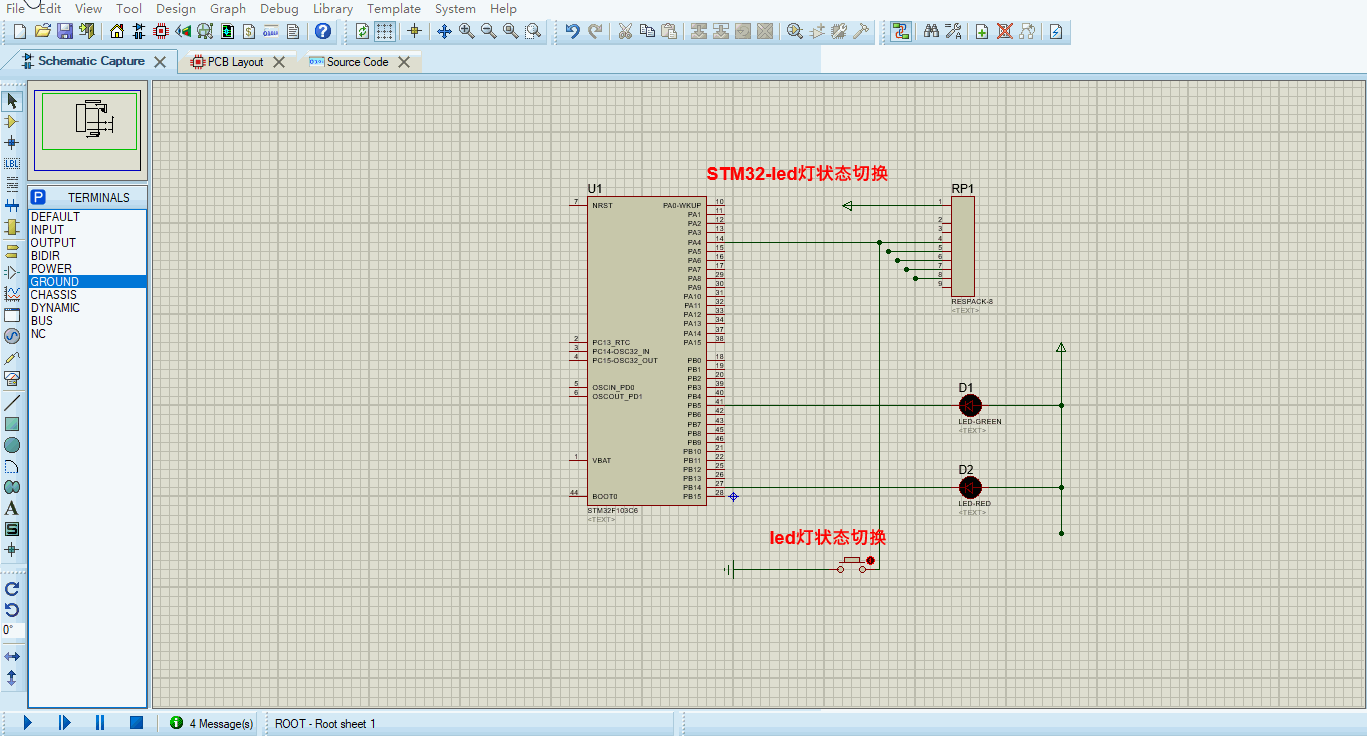Click the Zoom In magnifier icon

(x=467, y=31)
